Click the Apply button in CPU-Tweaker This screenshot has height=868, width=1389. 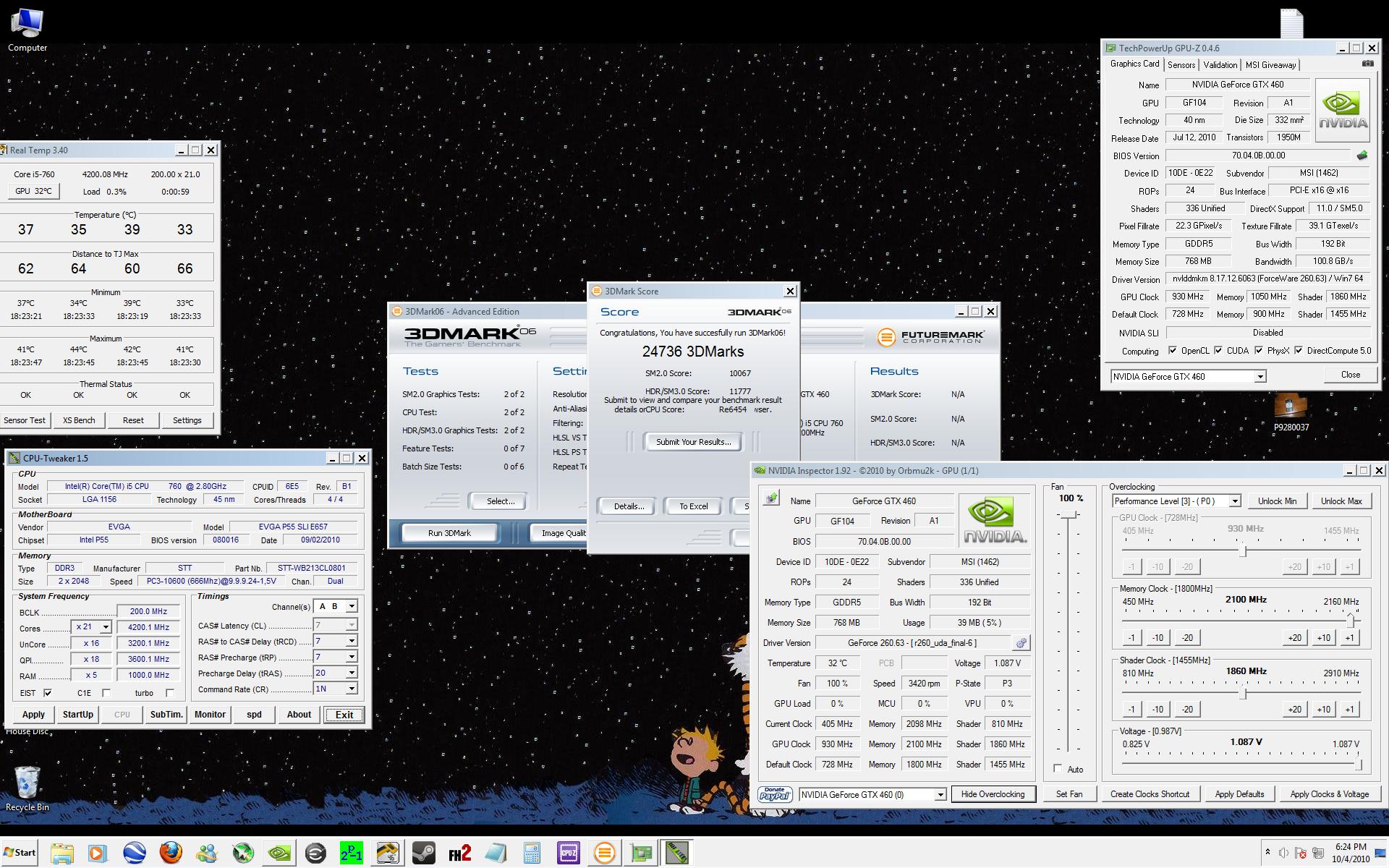[x=32, y=714]
